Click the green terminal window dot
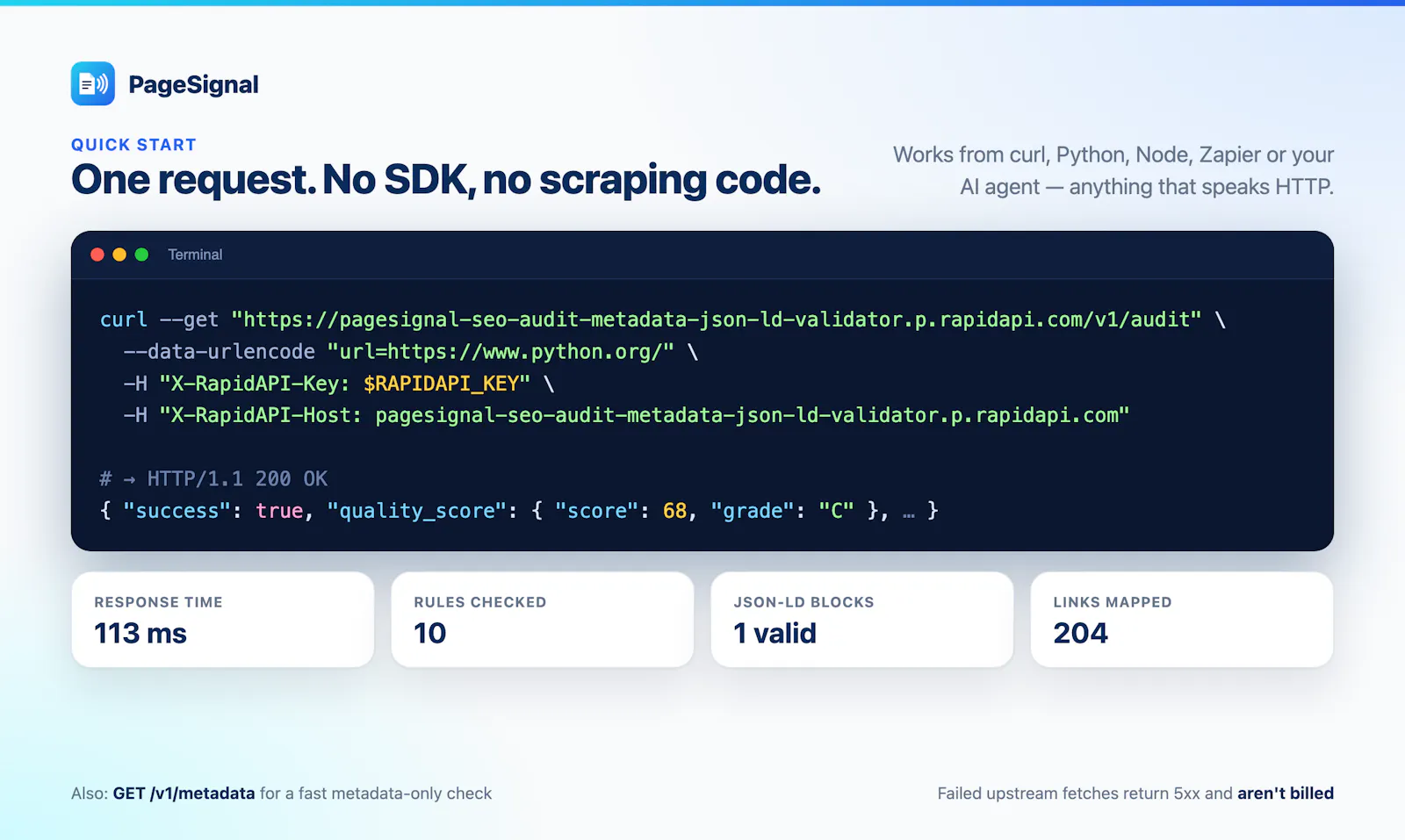This screenshot has height=840, width=1405. pos(141,255)
